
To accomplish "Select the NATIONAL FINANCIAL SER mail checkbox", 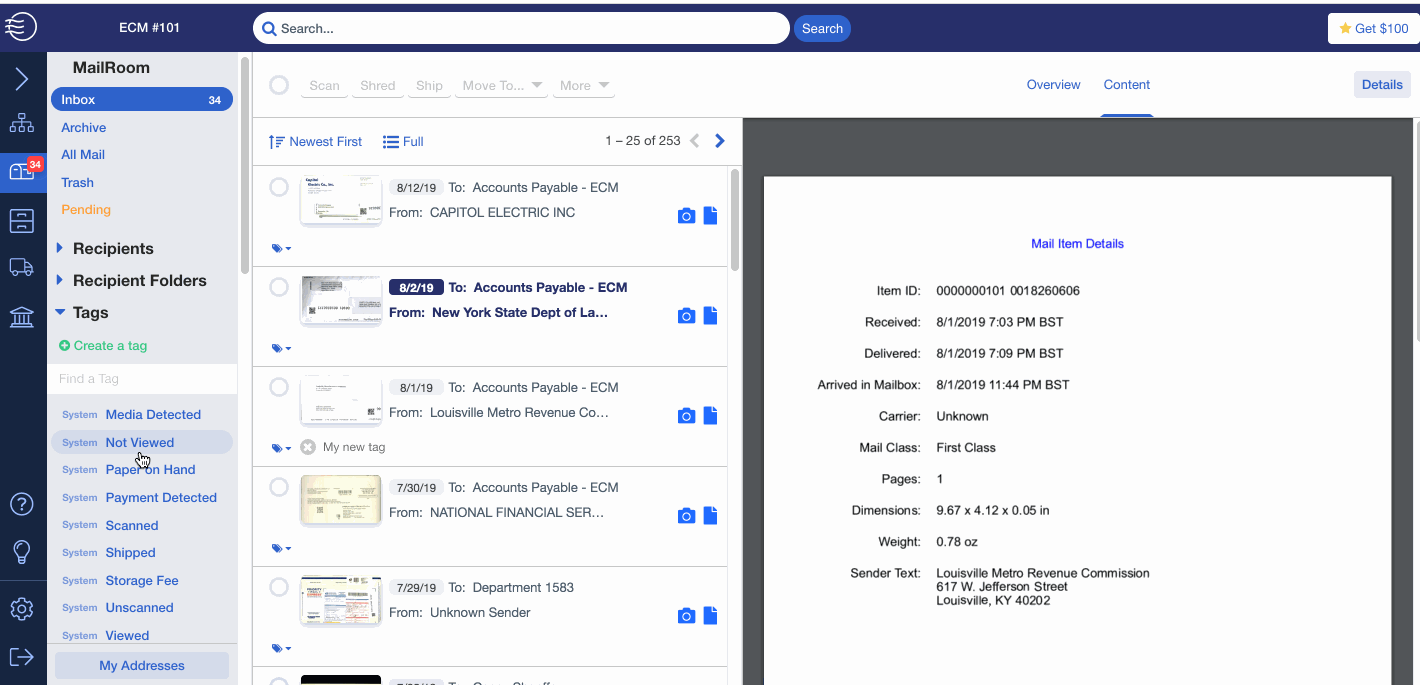I will coord(279,487).
